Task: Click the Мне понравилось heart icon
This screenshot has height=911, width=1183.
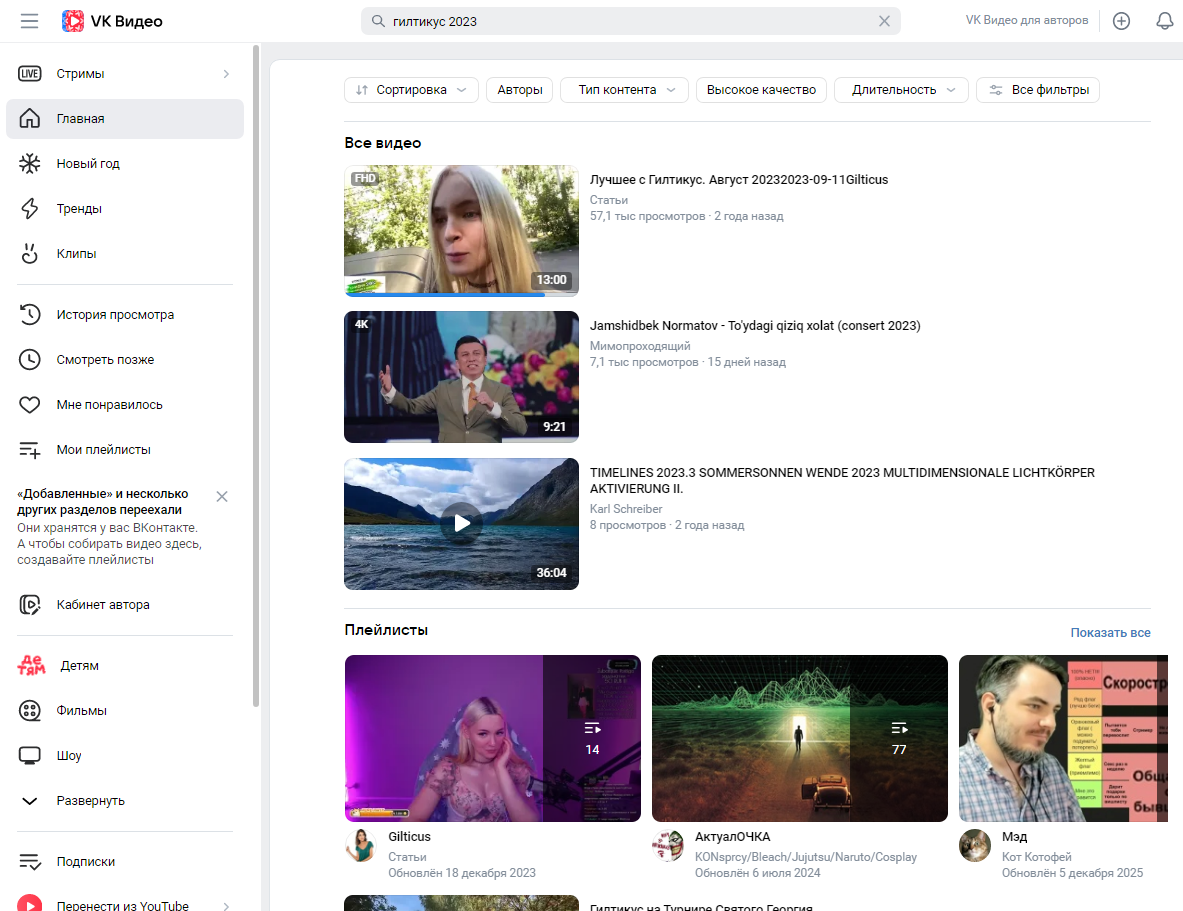Action: 29,405
